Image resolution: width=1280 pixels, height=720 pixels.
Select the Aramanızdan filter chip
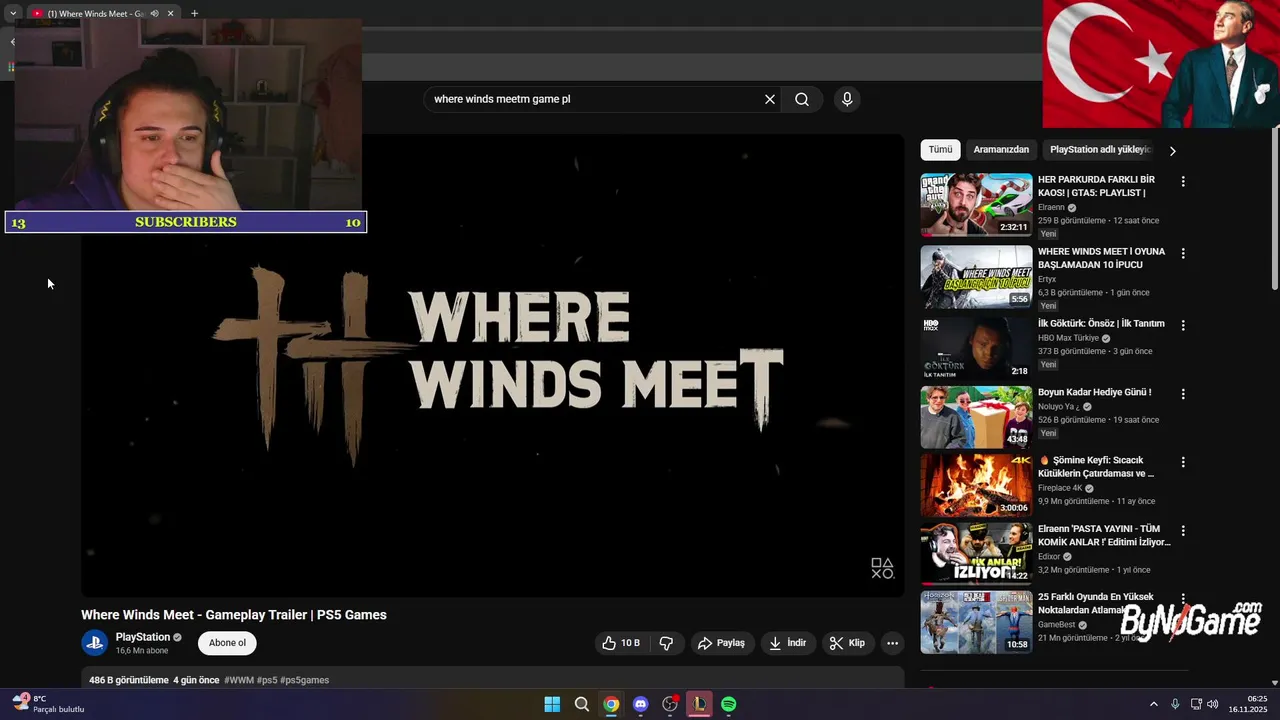[1001, 150]
